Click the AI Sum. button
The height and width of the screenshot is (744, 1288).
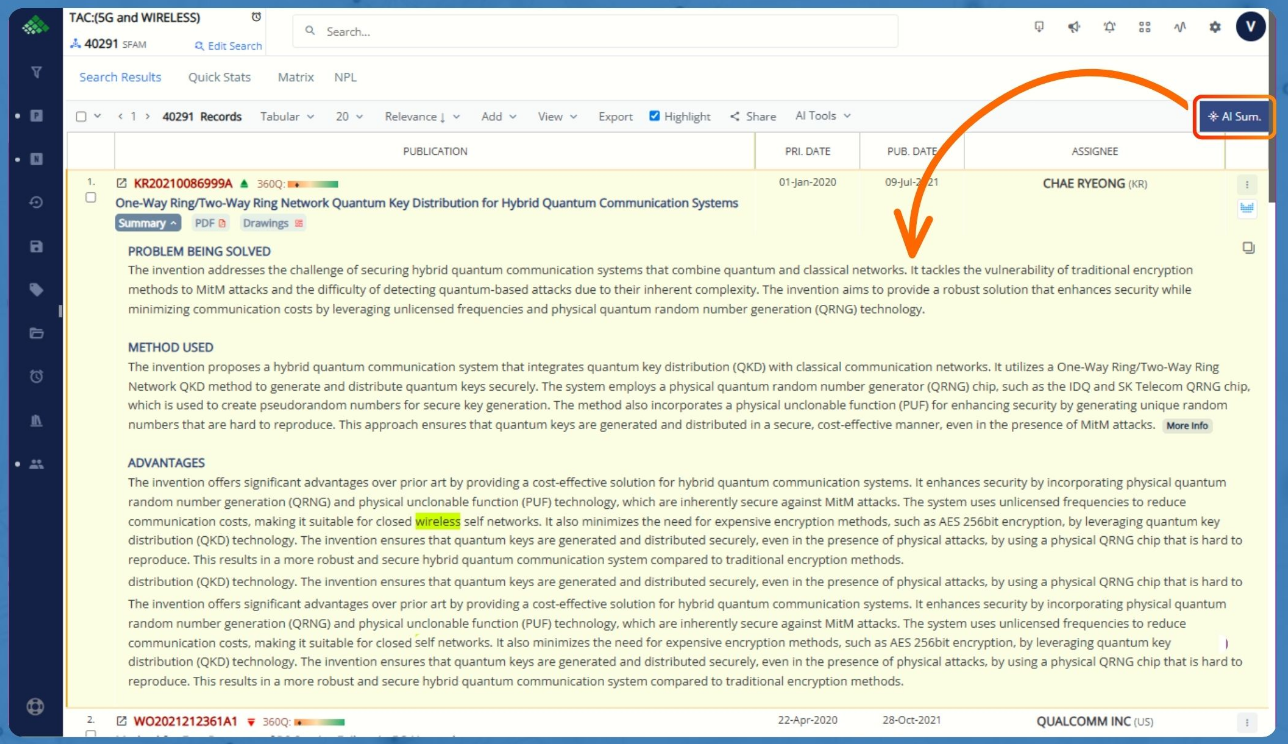pyautogui.click(x=1234, y=117)
